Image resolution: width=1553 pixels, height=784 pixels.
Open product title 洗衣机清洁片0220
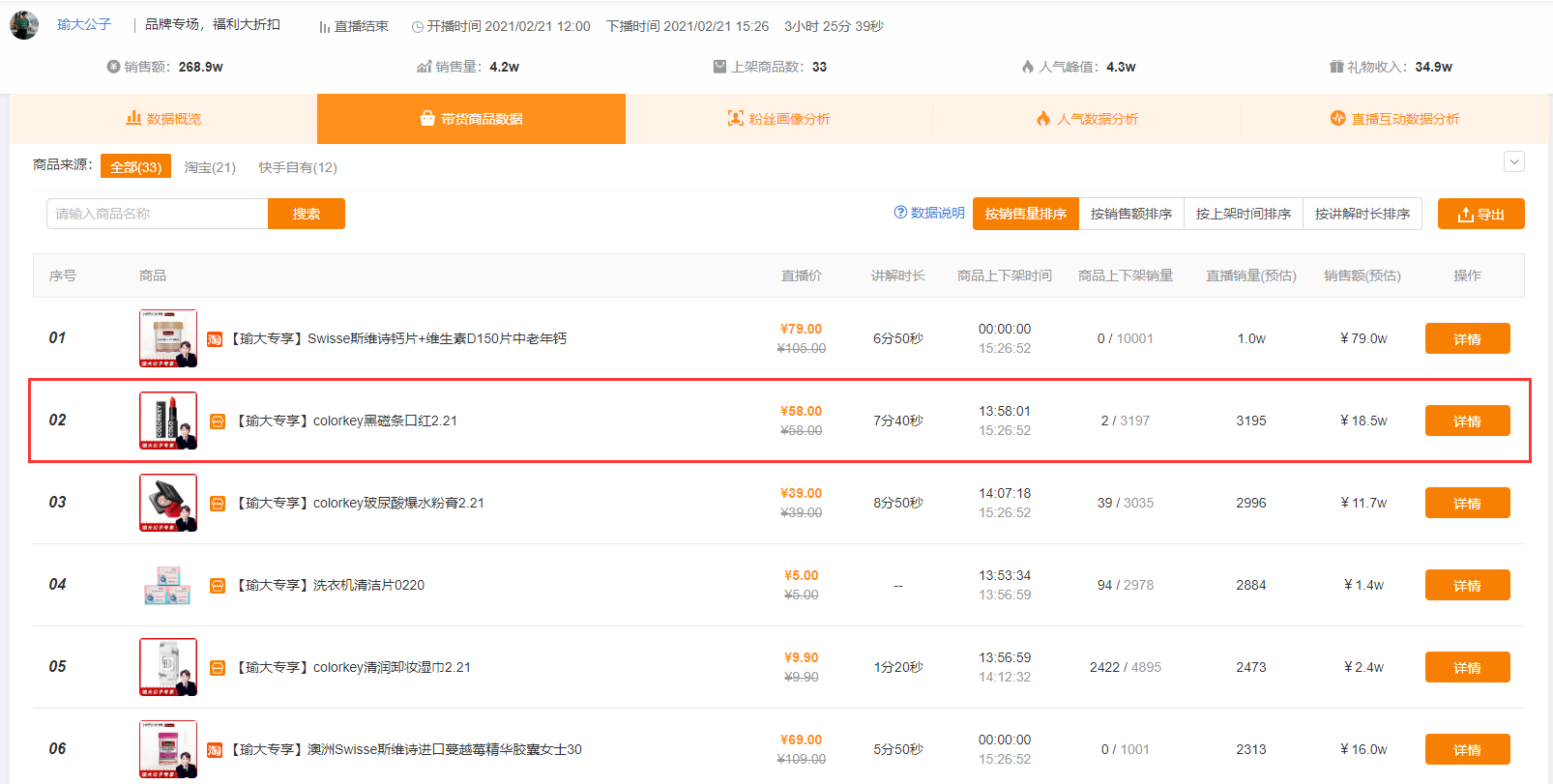[x=330, y=585]
